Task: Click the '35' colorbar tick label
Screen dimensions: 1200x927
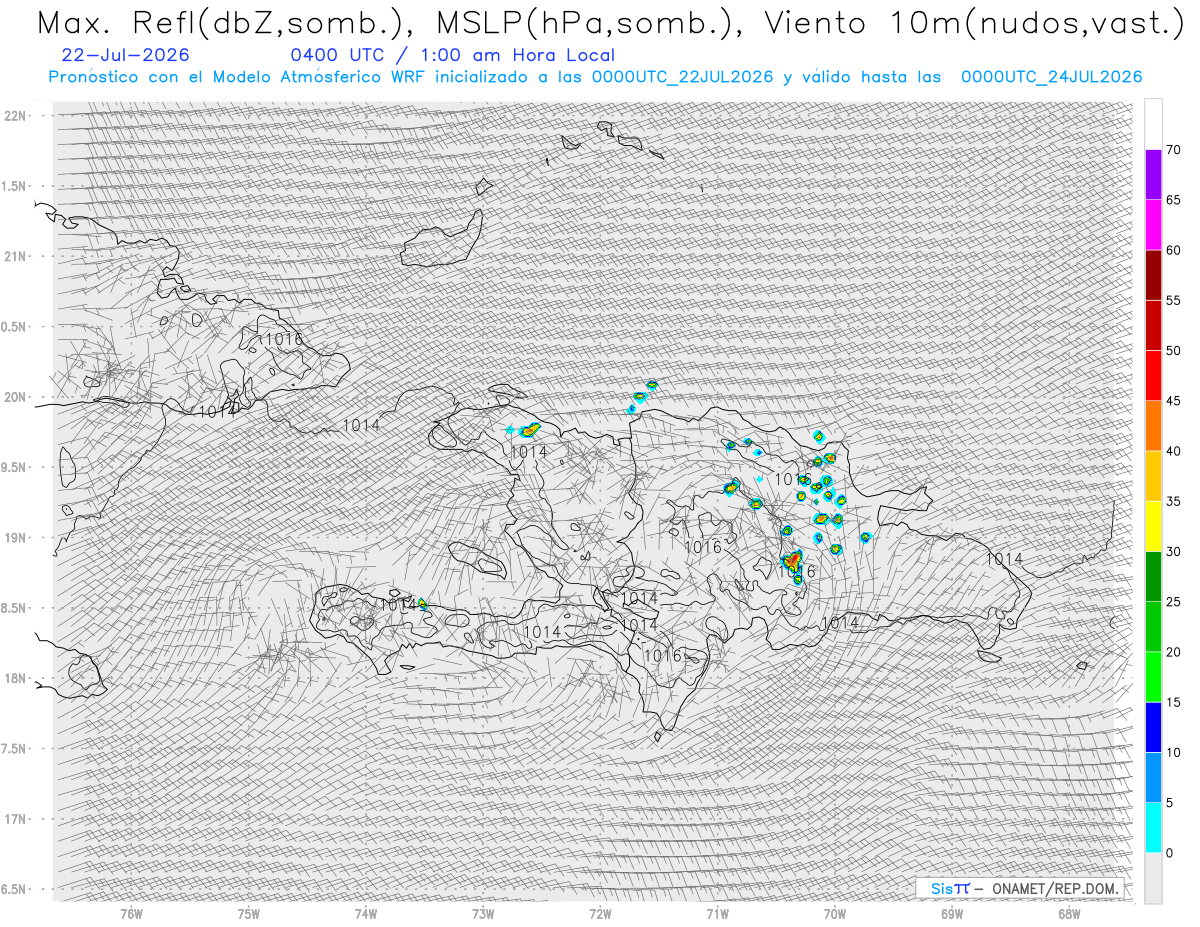Action: (x=1173, y=501)
